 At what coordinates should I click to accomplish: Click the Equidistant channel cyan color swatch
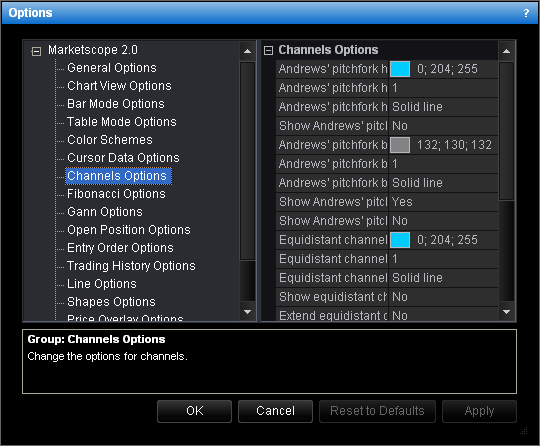pos(400,240)
